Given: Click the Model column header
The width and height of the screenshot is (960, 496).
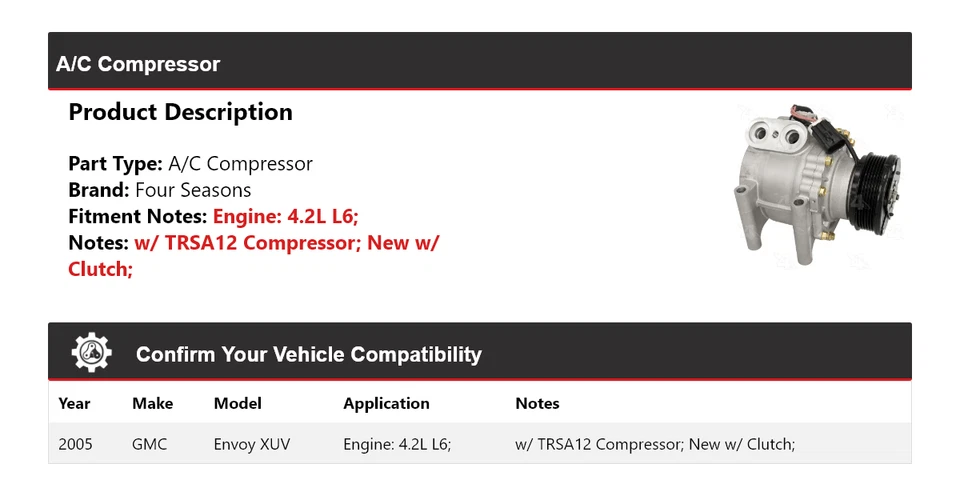Looking at the screenshot, I should (x=237, y=404).
